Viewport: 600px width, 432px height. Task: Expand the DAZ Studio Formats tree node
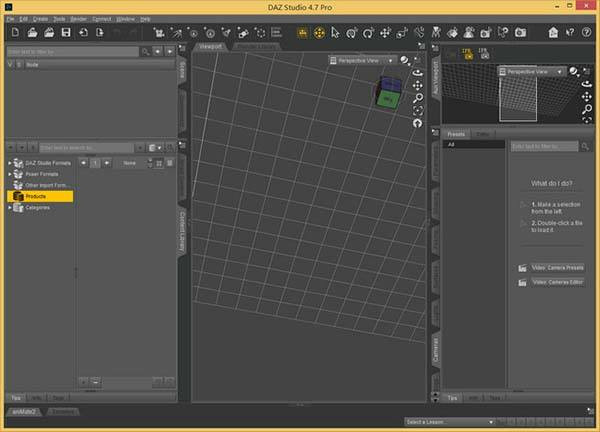(x=10, y=162)
